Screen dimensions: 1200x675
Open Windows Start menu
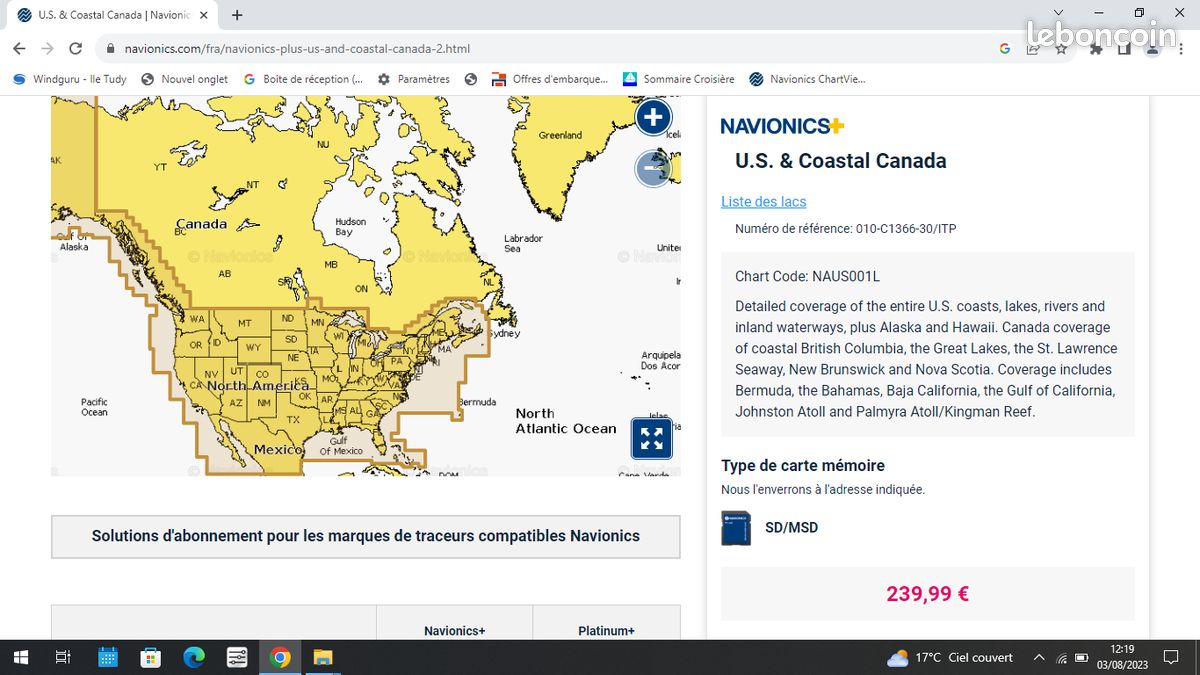[x=20, y=657]
